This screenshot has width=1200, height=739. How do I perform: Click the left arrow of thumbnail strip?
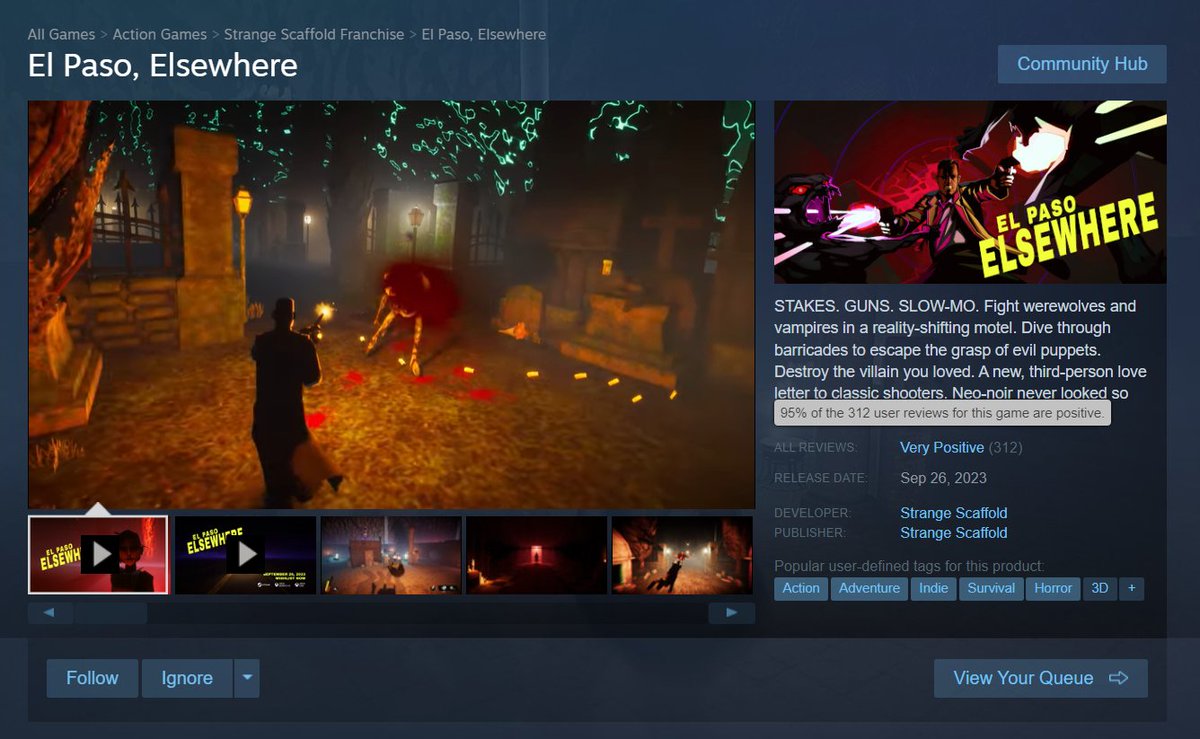point(50,613)
